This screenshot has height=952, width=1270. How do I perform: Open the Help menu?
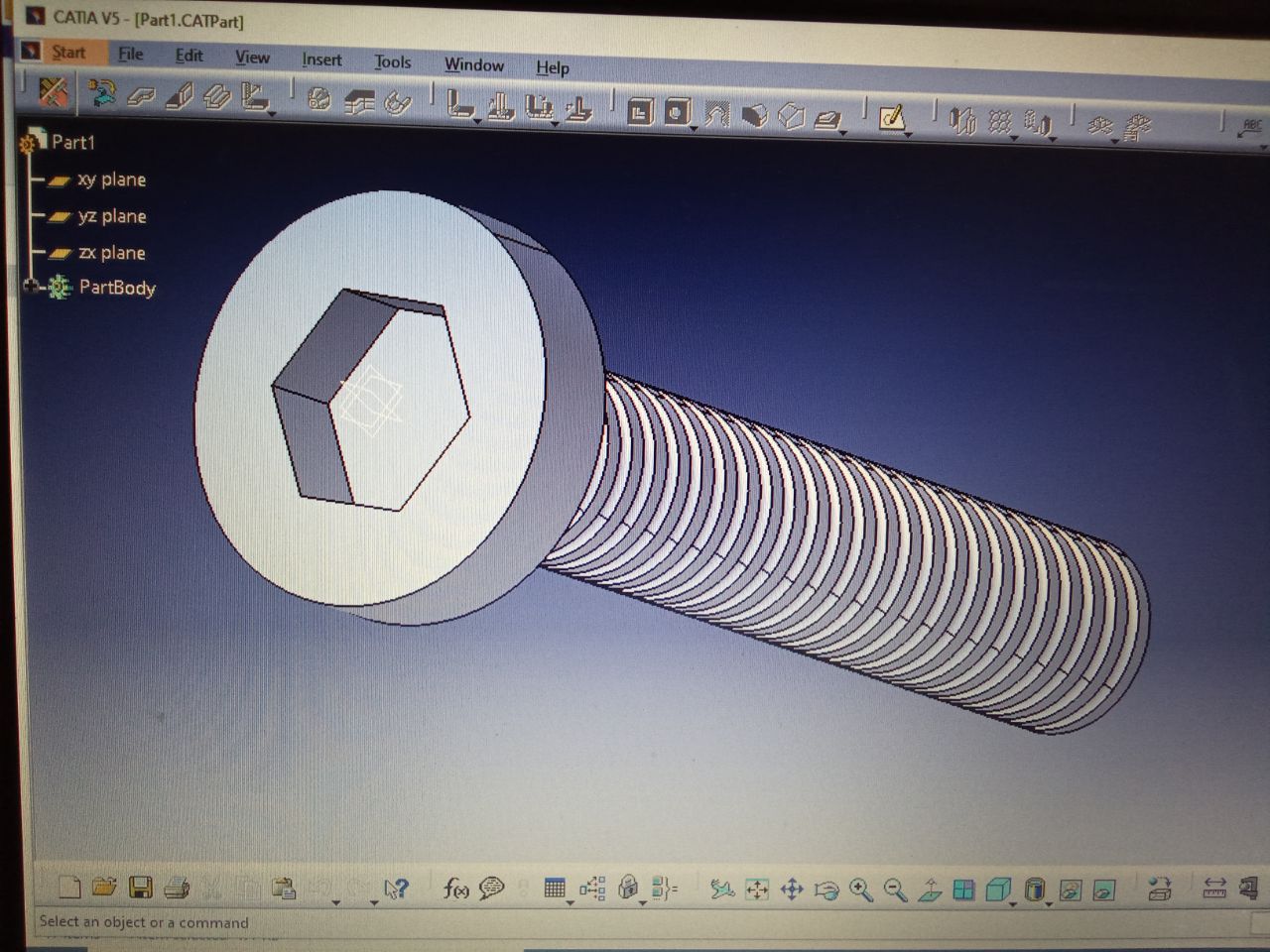tap(553, 67)
